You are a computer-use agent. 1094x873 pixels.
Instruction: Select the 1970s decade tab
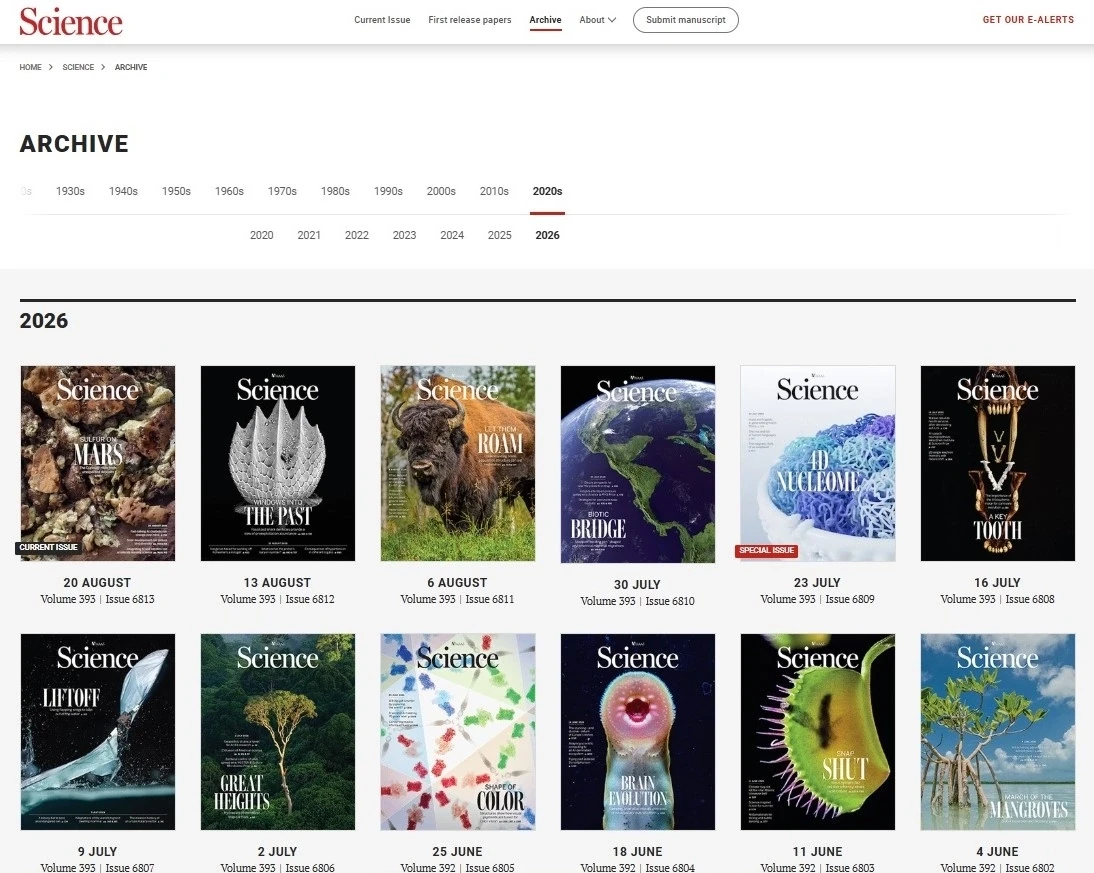tap(283, 191)
